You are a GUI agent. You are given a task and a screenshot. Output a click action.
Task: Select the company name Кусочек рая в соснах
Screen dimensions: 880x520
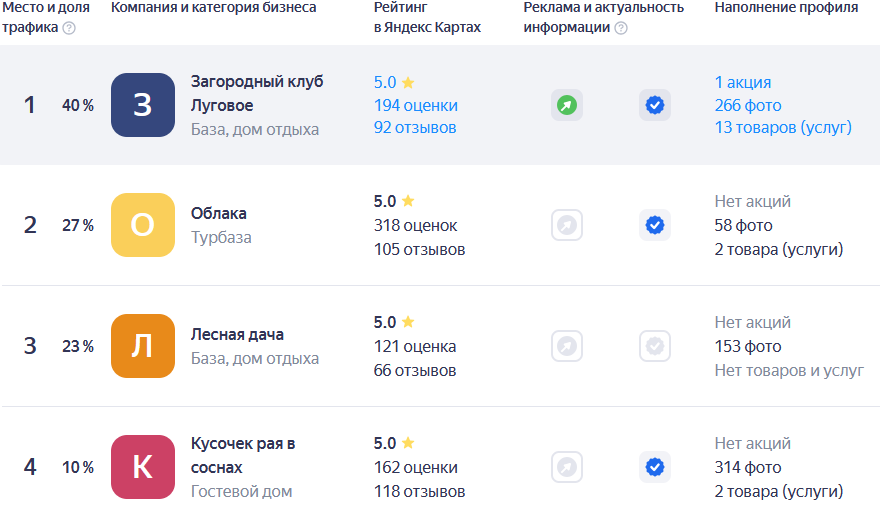pos(243,455)
